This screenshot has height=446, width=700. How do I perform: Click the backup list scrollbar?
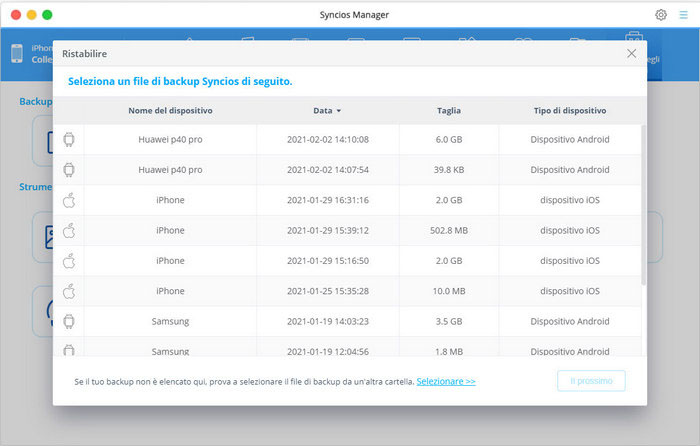643,205
